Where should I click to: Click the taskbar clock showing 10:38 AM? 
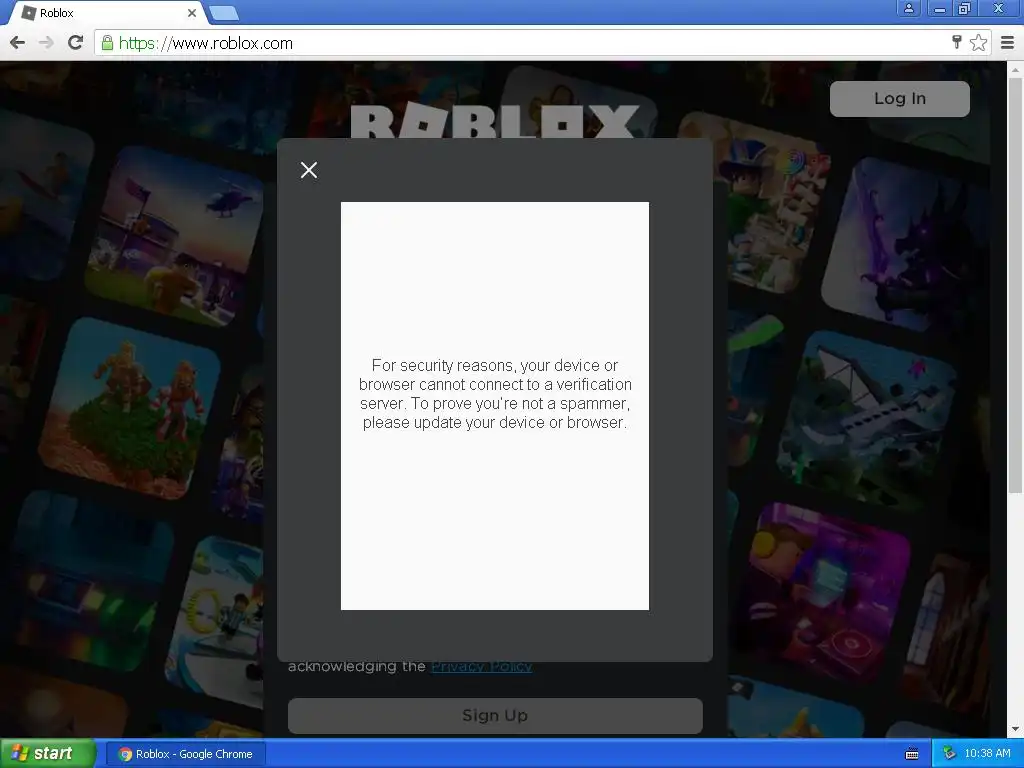click(x=987, y=754)
